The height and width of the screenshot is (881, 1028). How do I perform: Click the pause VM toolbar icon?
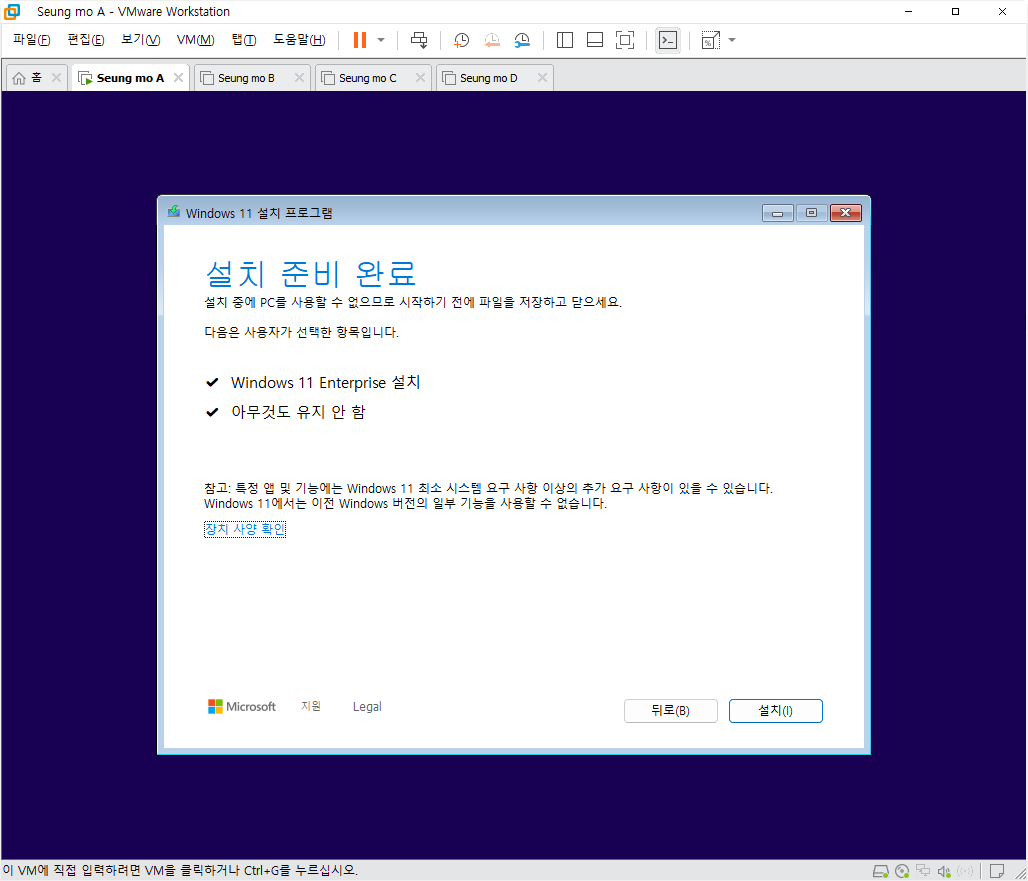click(x=359, y=40)
